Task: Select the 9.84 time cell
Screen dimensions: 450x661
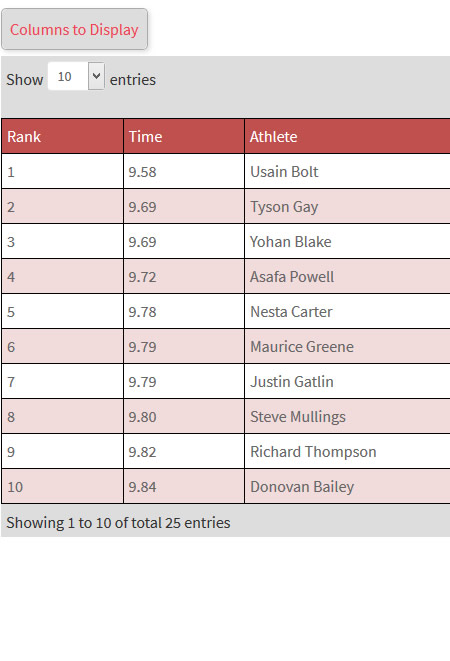Action: coord(184,486)
